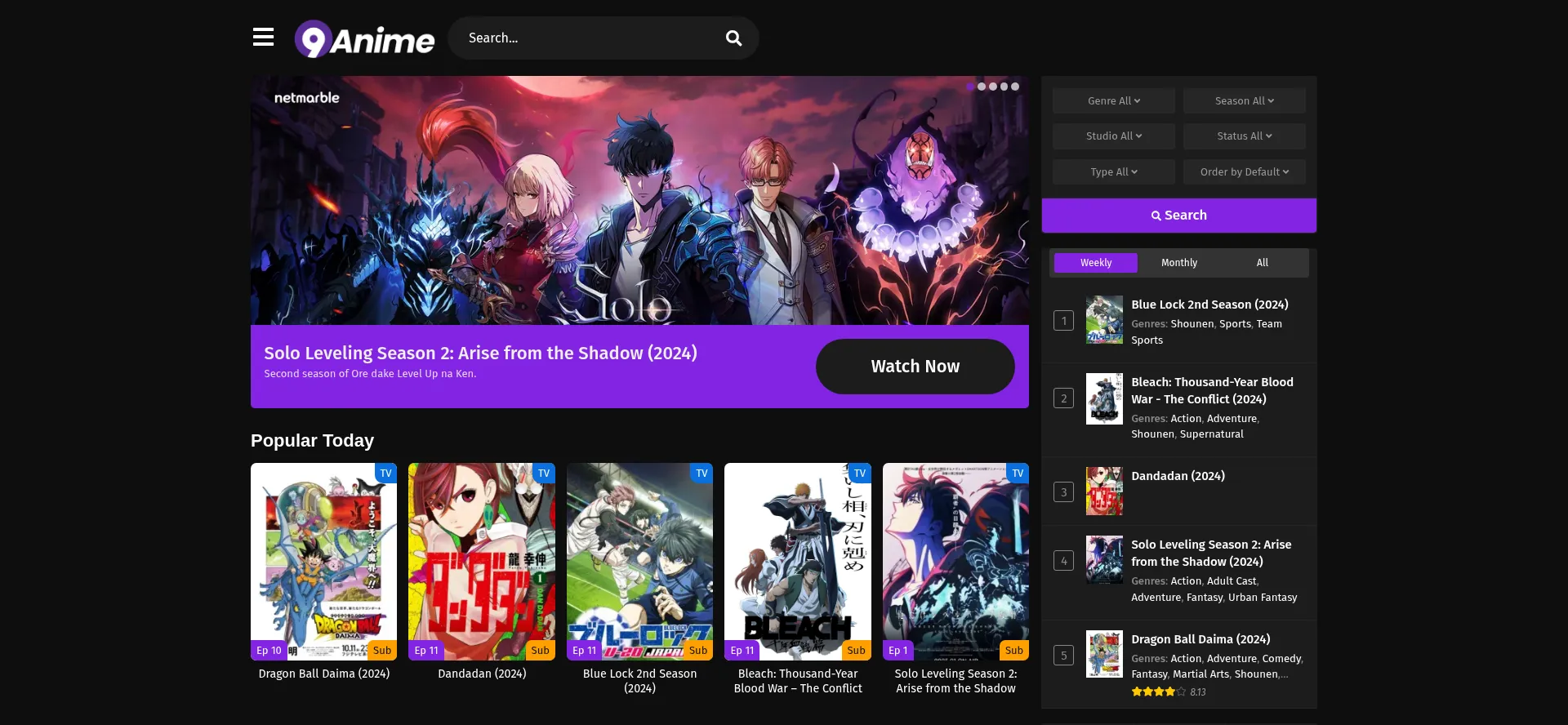
Task: Select the first carousel dot
Action: (x=970, y=87)
